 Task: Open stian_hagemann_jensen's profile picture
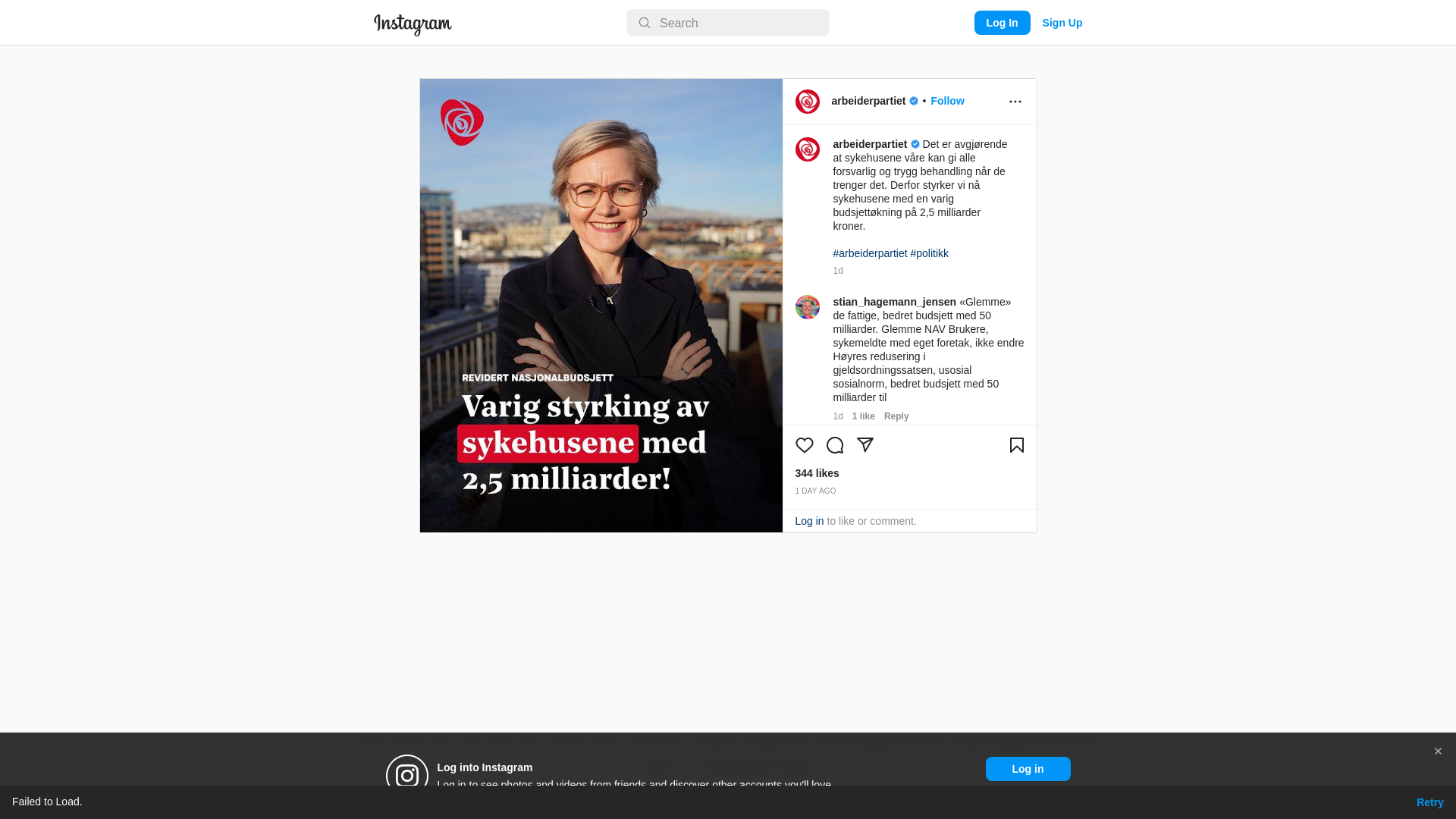[x=808, y=307]
